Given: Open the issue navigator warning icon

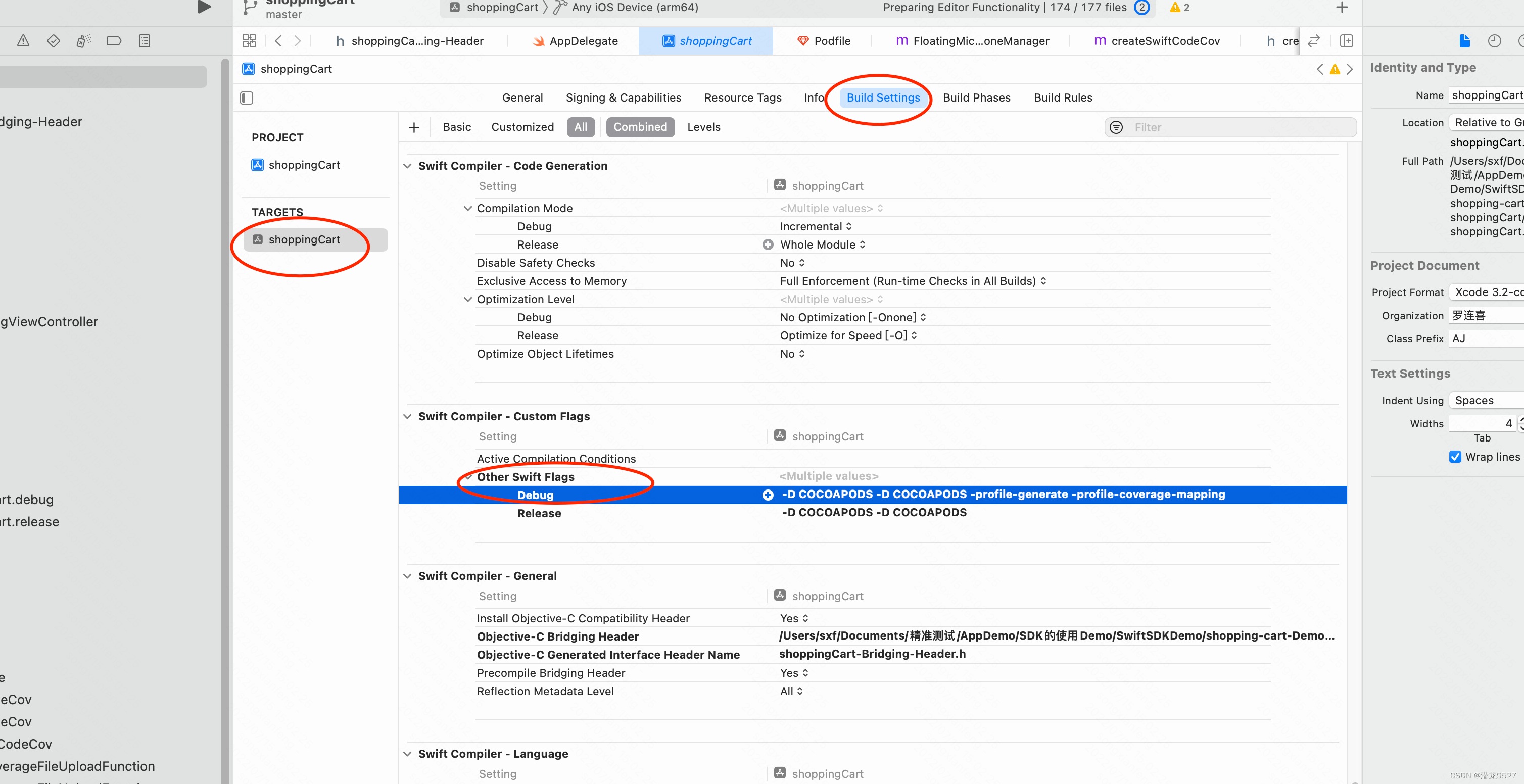Looking at the screenshot, I should pos(23,41).
